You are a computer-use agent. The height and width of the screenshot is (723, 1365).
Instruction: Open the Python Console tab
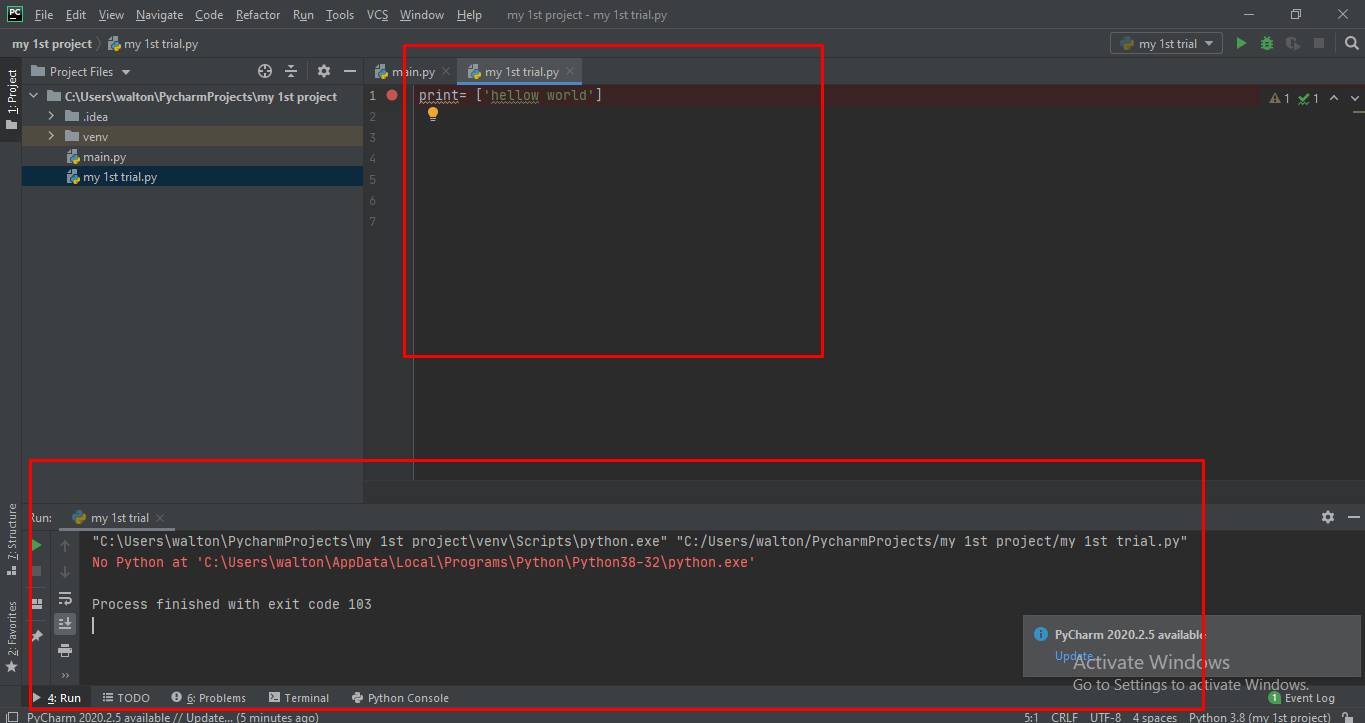[400, 698]
